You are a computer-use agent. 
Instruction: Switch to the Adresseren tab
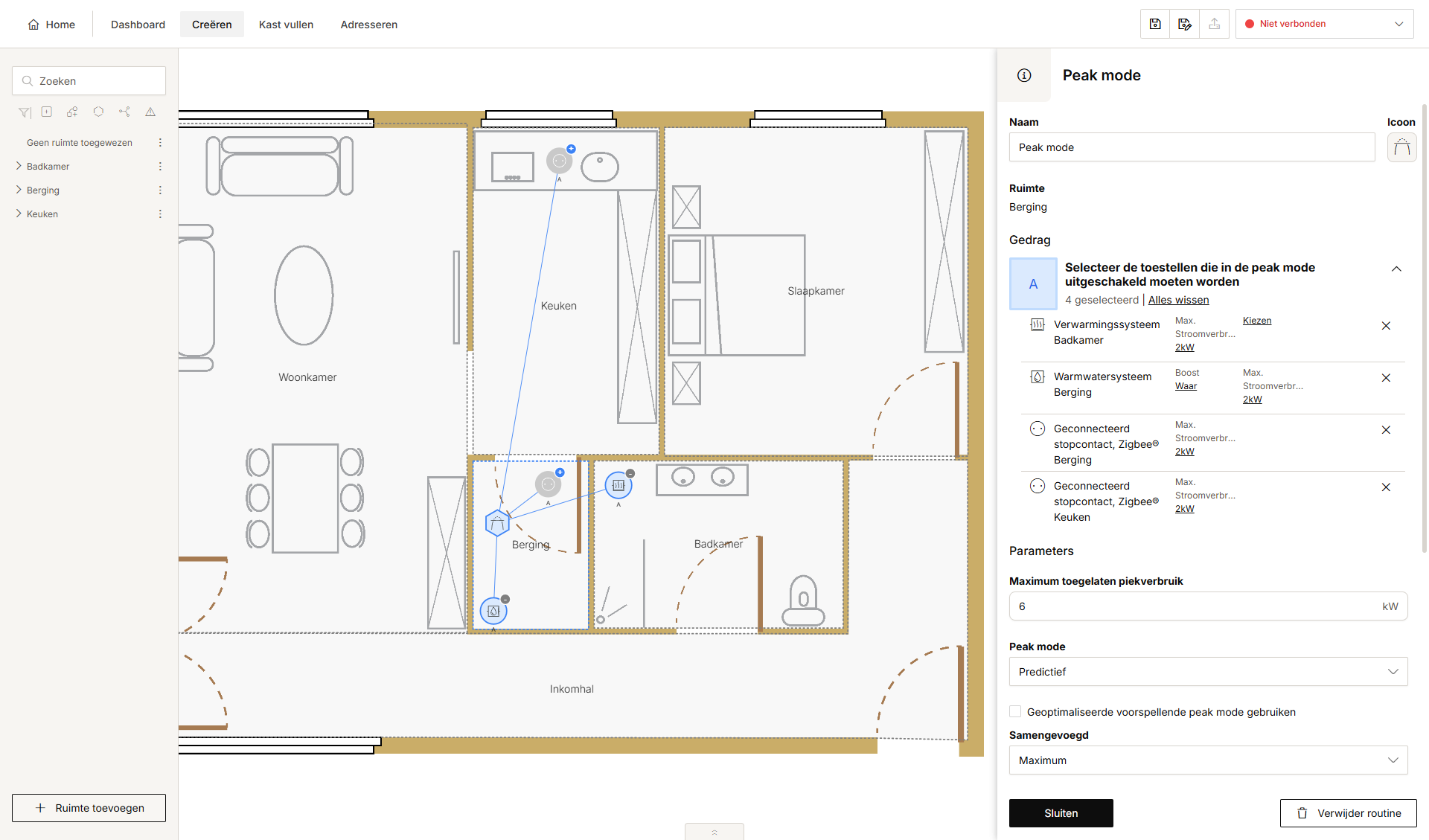[368, 25]
